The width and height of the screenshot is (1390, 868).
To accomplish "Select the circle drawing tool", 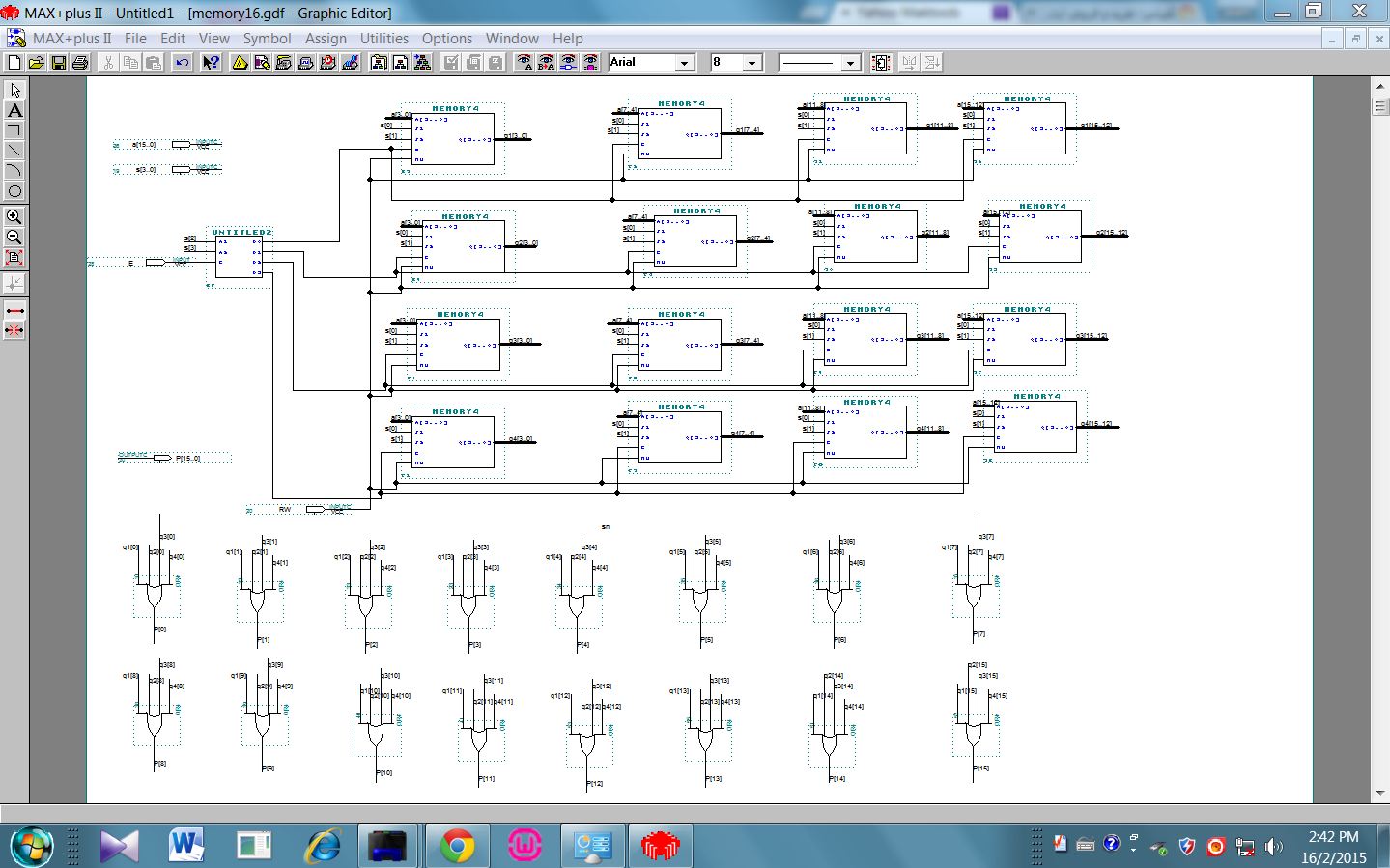I will point(14,191).
